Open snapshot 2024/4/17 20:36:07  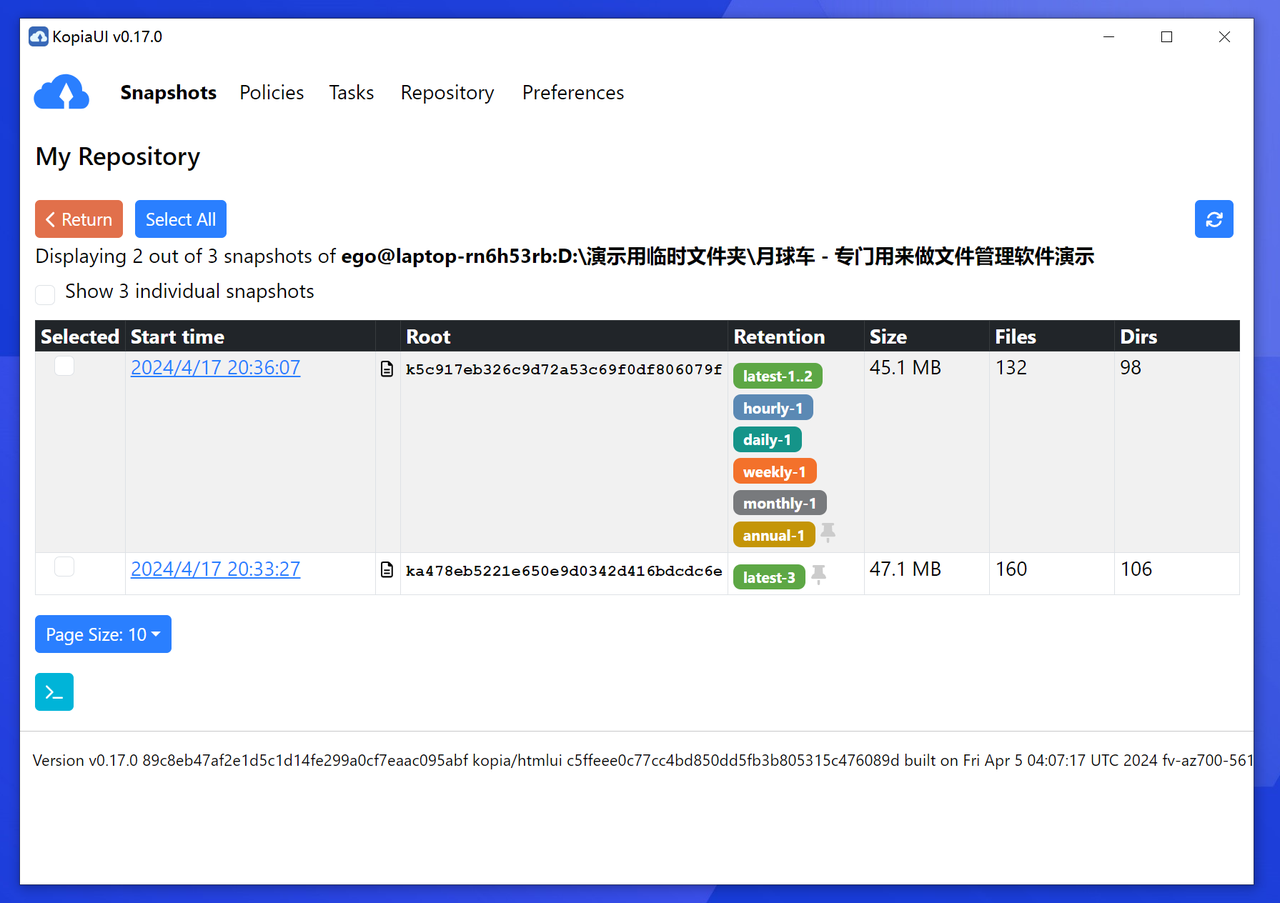(215, 367)
